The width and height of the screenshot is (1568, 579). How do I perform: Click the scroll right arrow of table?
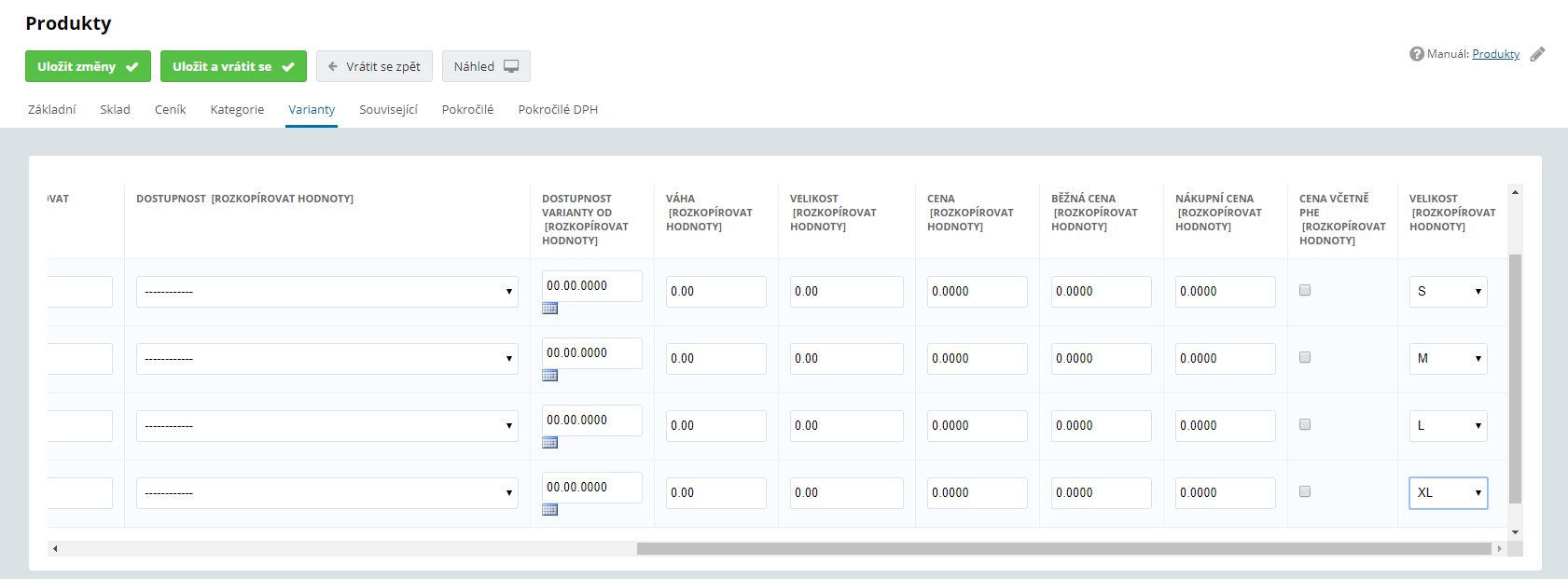point(1499,548)
